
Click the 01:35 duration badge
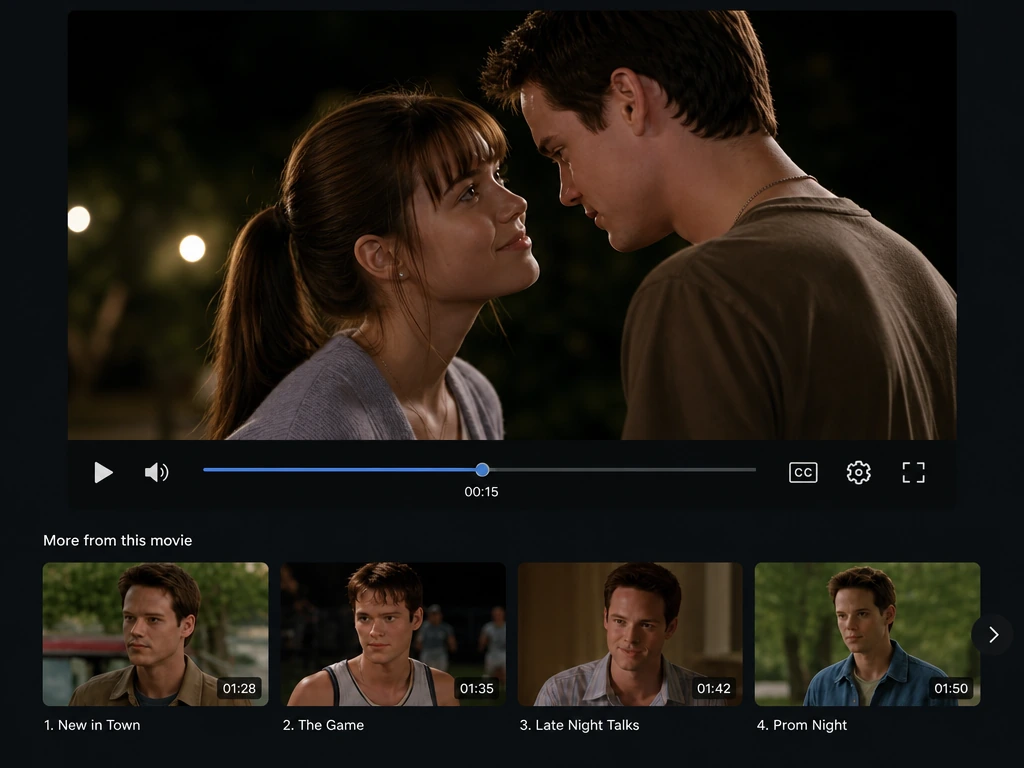477,688
